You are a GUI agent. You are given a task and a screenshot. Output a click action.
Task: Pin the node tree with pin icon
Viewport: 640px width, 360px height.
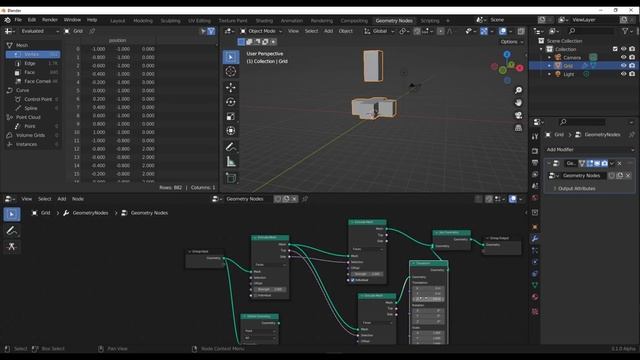305,199
